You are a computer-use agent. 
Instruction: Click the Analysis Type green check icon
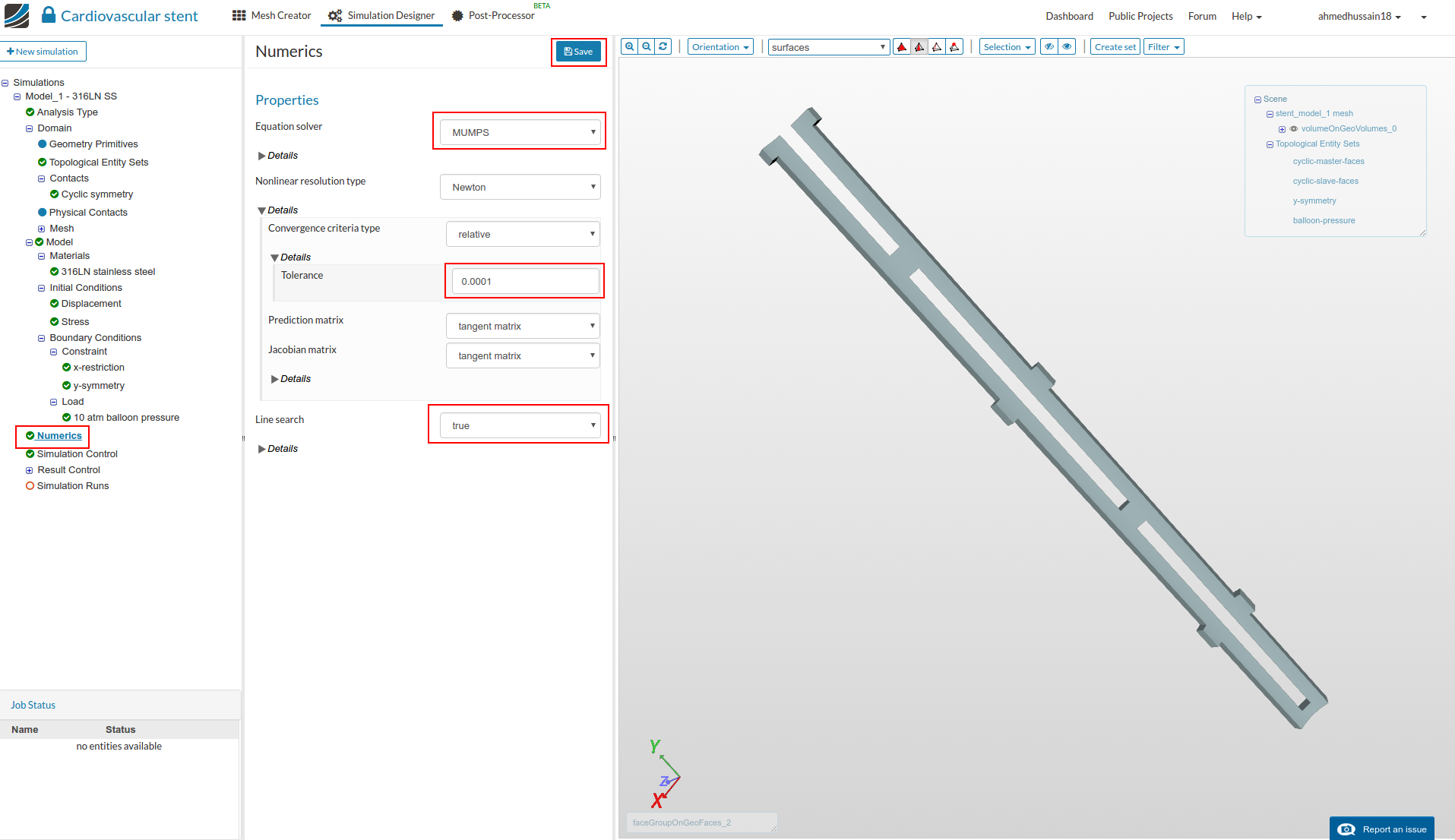pos(30,112)
